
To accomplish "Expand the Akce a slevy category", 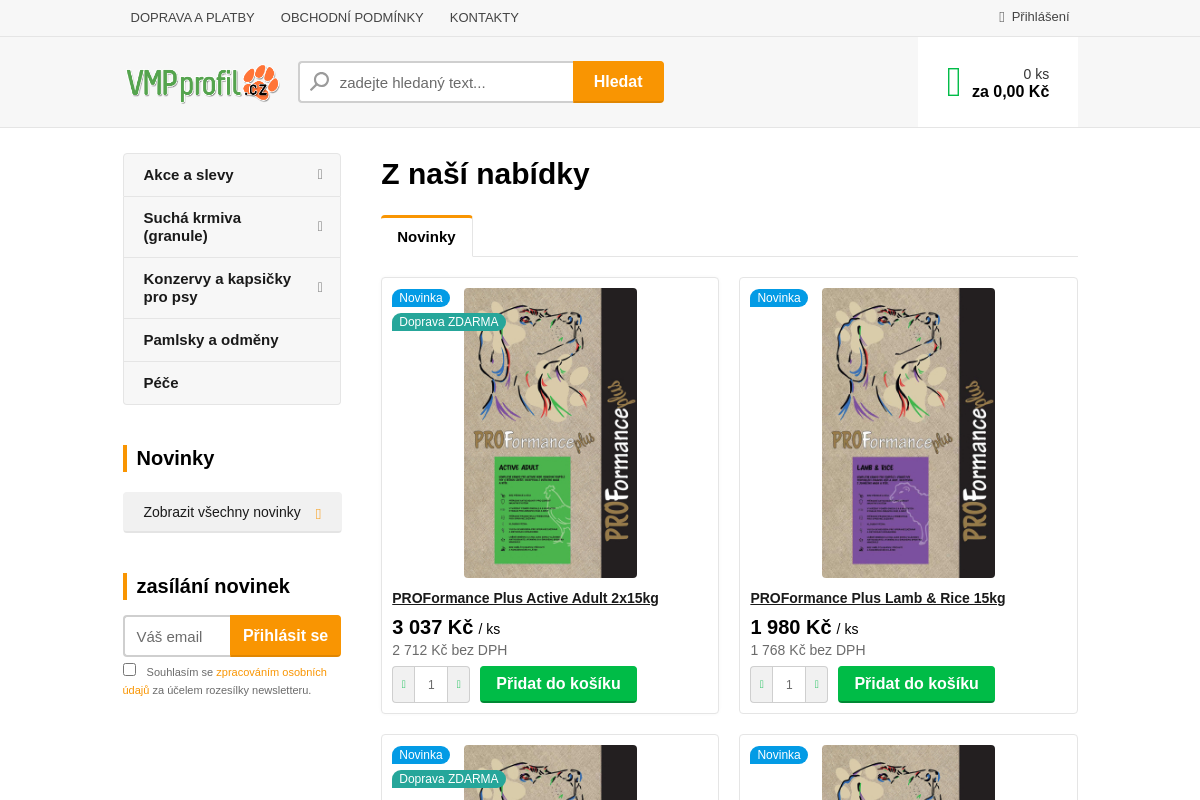I will tap(320, 175).
